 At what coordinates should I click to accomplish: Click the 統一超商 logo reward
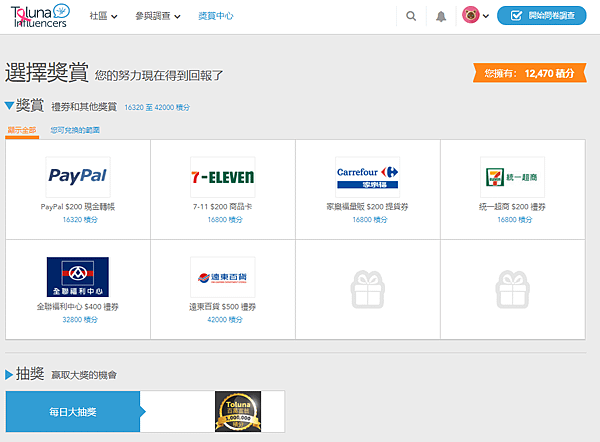point(512,177)
